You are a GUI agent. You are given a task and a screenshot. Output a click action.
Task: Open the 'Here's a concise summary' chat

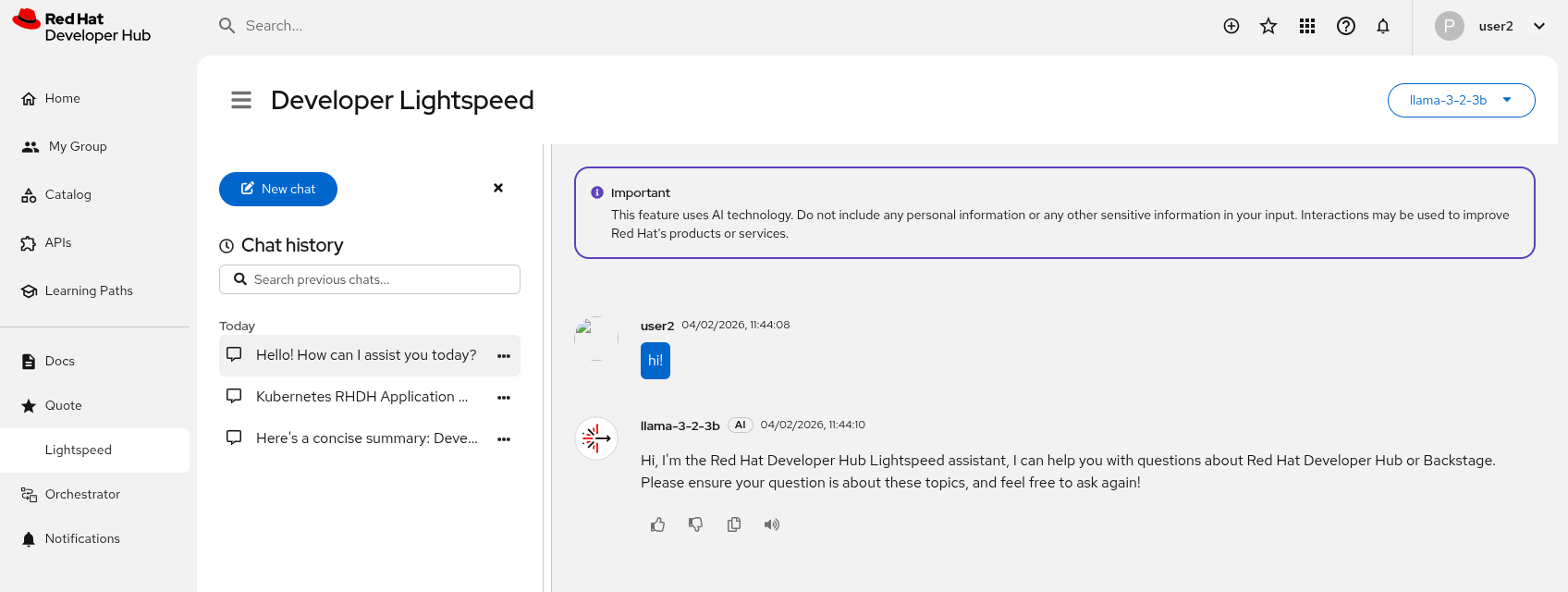366,438
